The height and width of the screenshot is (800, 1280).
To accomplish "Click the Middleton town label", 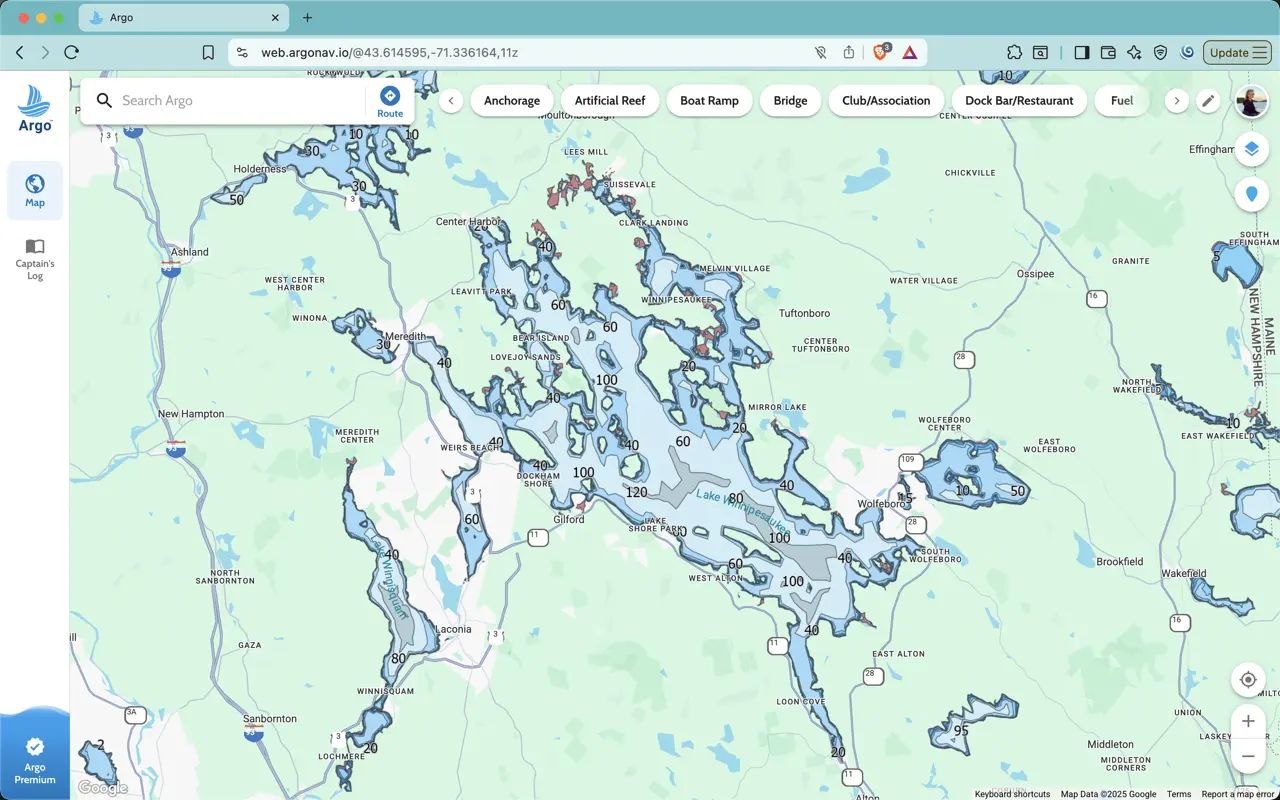I will [1110, 744].
